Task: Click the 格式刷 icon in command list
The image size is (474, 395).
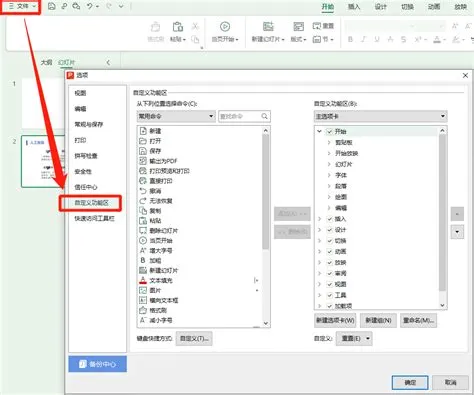Action: (x=143, y=310)
